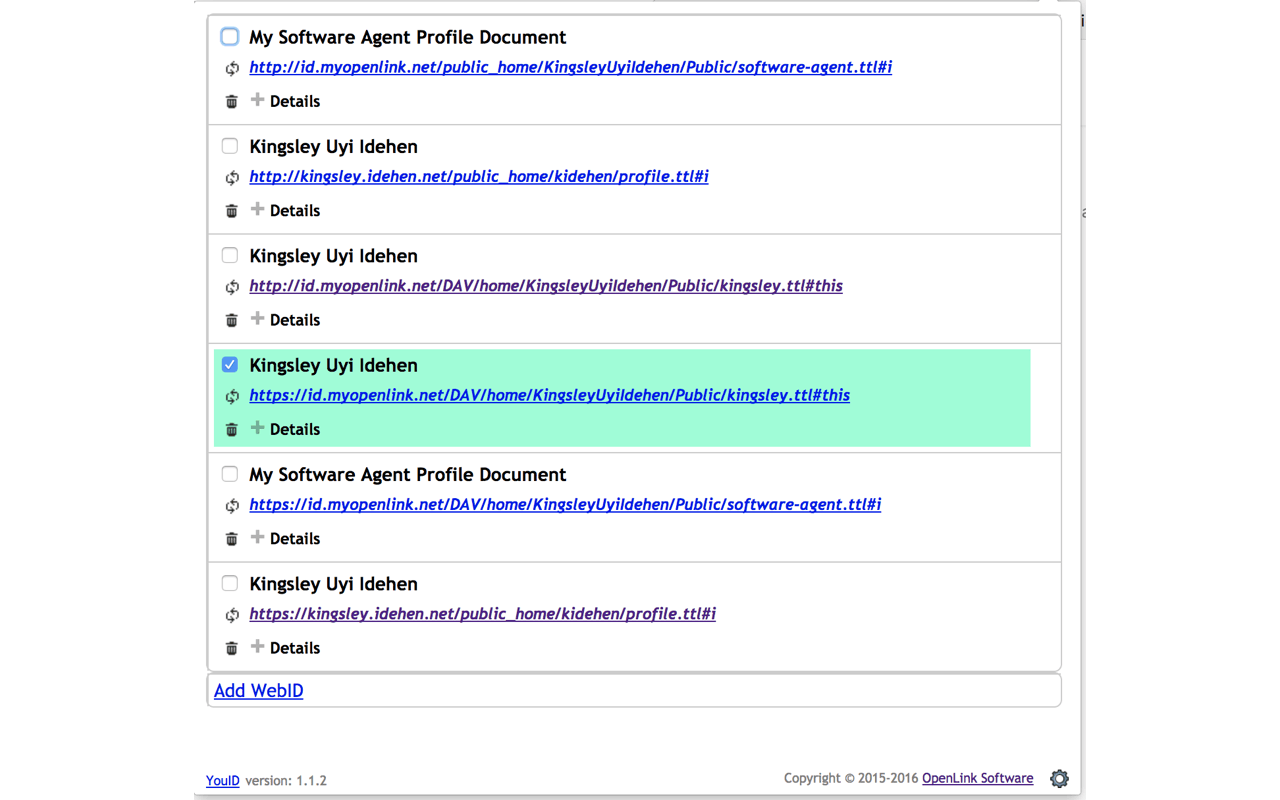Delete the highlighted https kingsley.ttl#this WebID
Screen dimensions: 1280x800
coord(232,429)
